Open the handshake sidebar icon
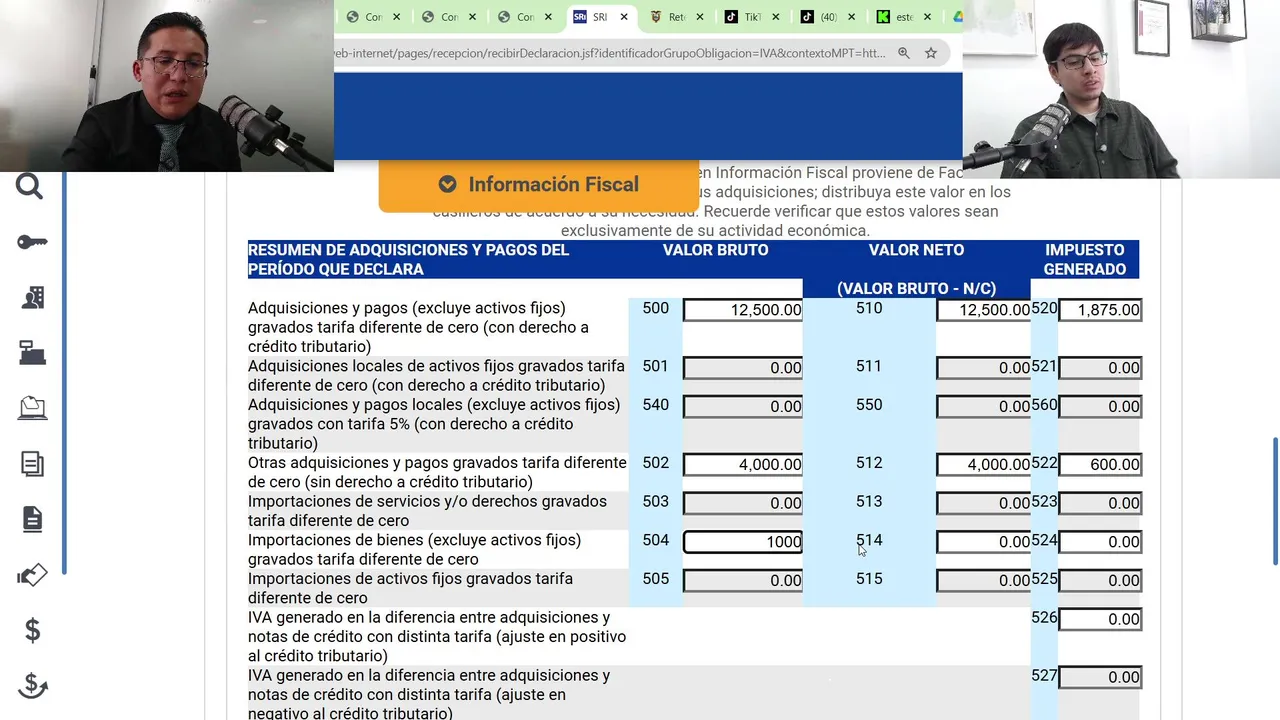1280x720 pixels. pos(32,575)
